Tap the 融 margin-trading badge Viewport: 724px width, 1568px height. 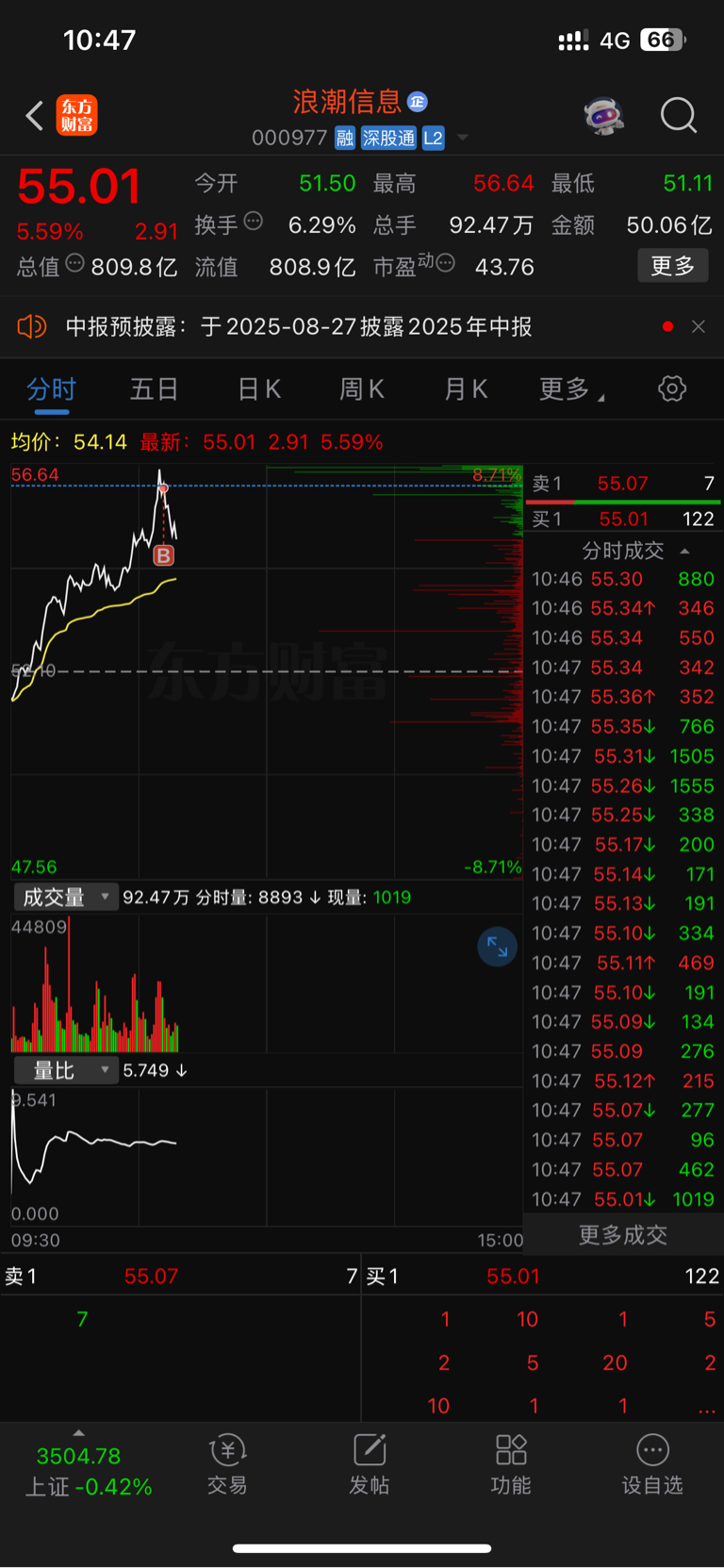tap(344, 139)
